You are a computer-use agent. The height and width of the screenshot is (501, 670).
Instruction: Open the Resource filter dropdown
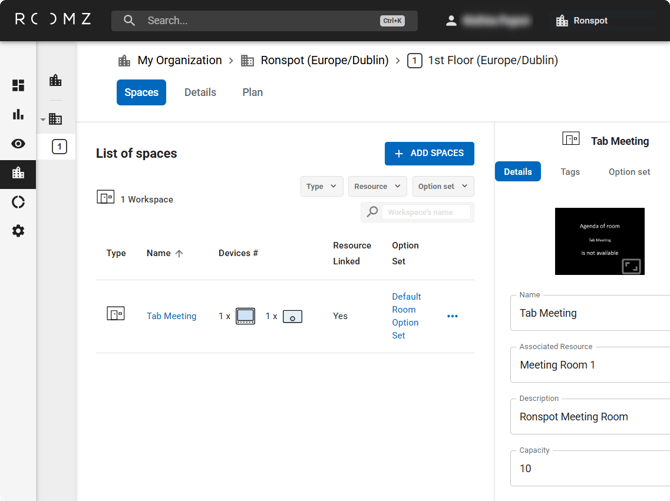(x=377, y=186)
